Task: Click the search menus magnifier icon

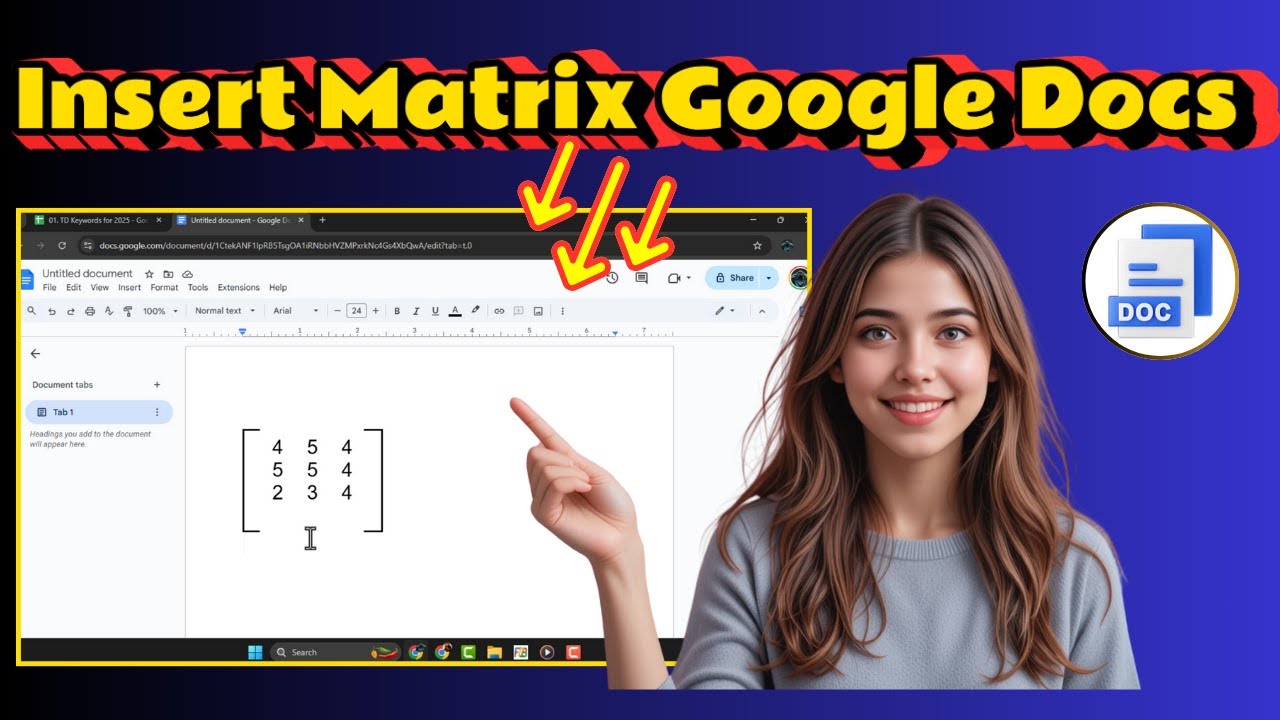Action: tap(32, 311)
